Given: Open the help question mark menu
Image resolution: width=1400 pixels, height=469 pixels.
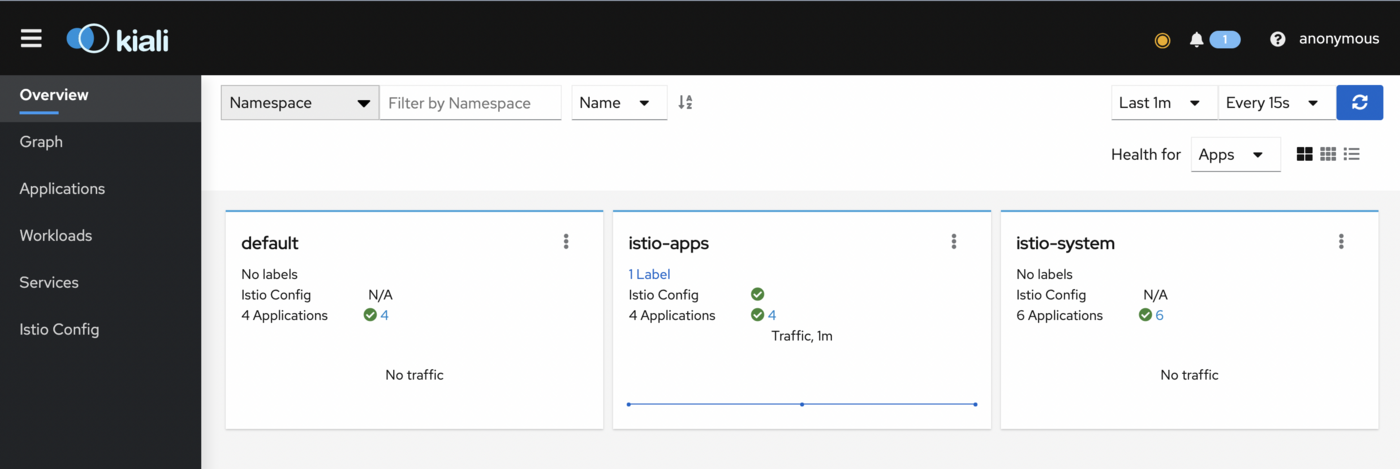Looking at the screenshot, I should (1277, 40).
